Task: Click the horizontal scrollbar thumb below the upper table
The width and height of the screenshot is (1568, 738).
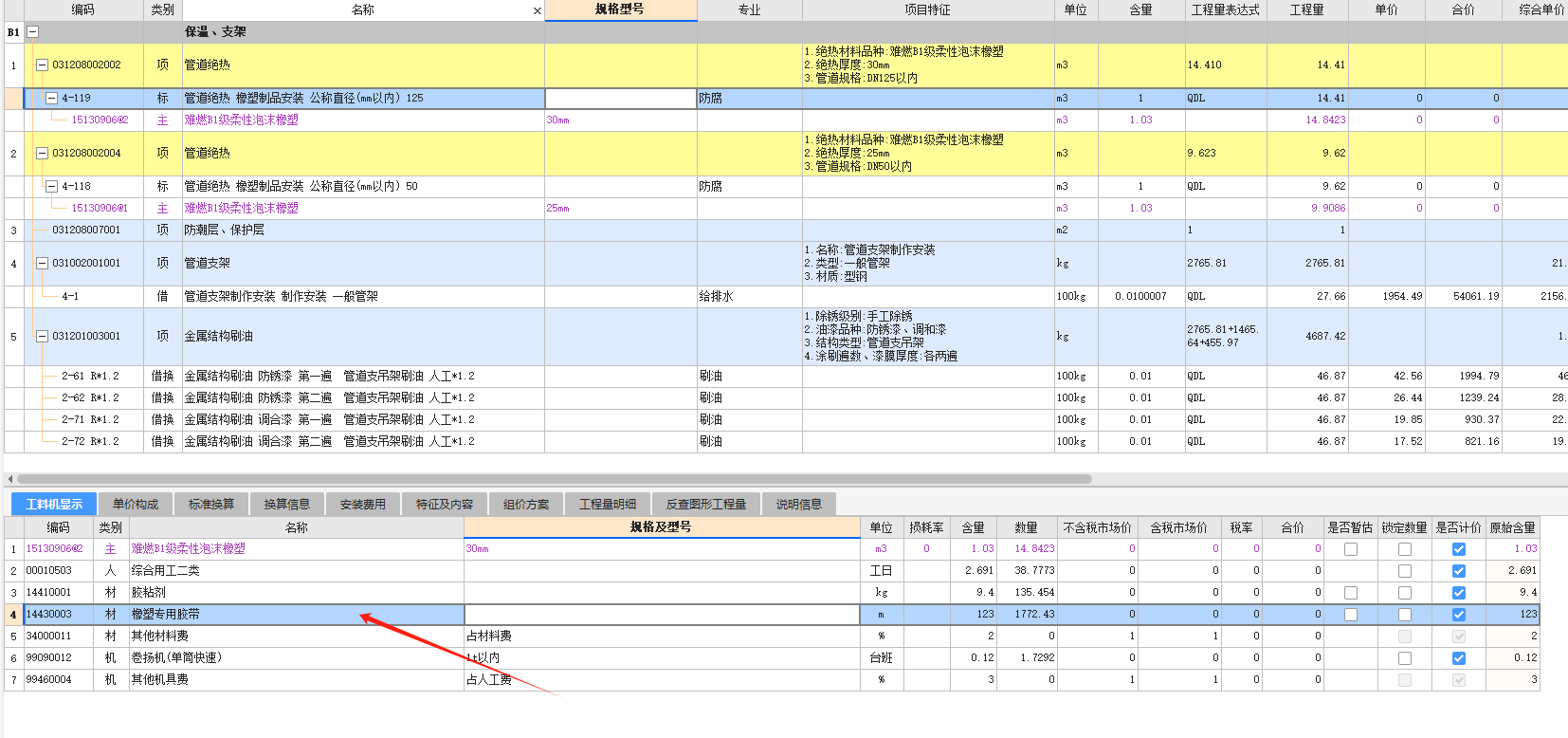Action: [x=555, y=479]
